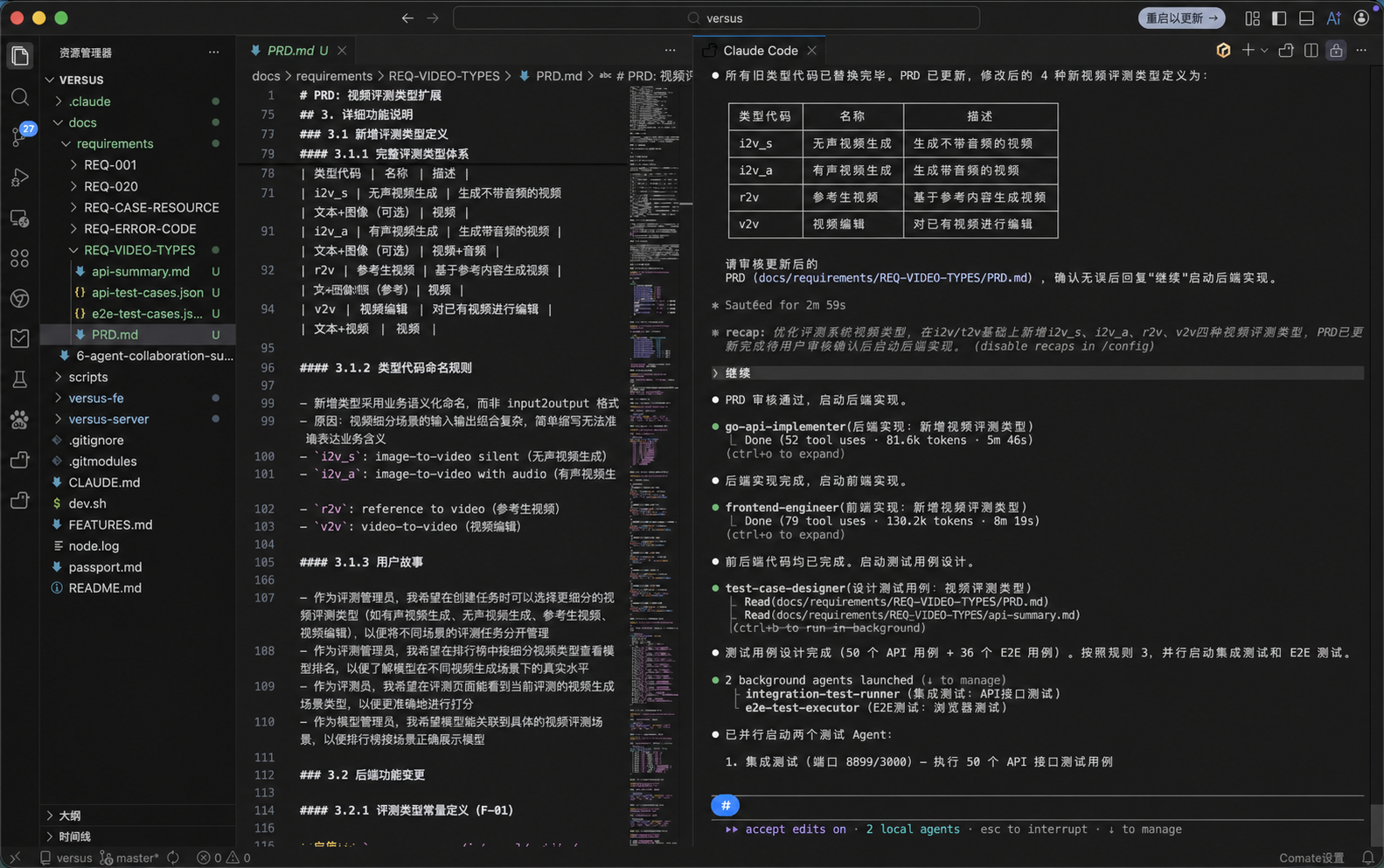Click requirements in breadcrumb path
The height and width of the screenshot is (868, 1384).
pos(334,76)
